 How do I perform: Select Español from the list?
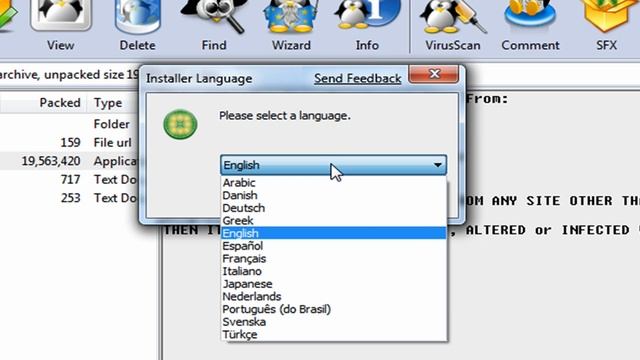[333, 246]
